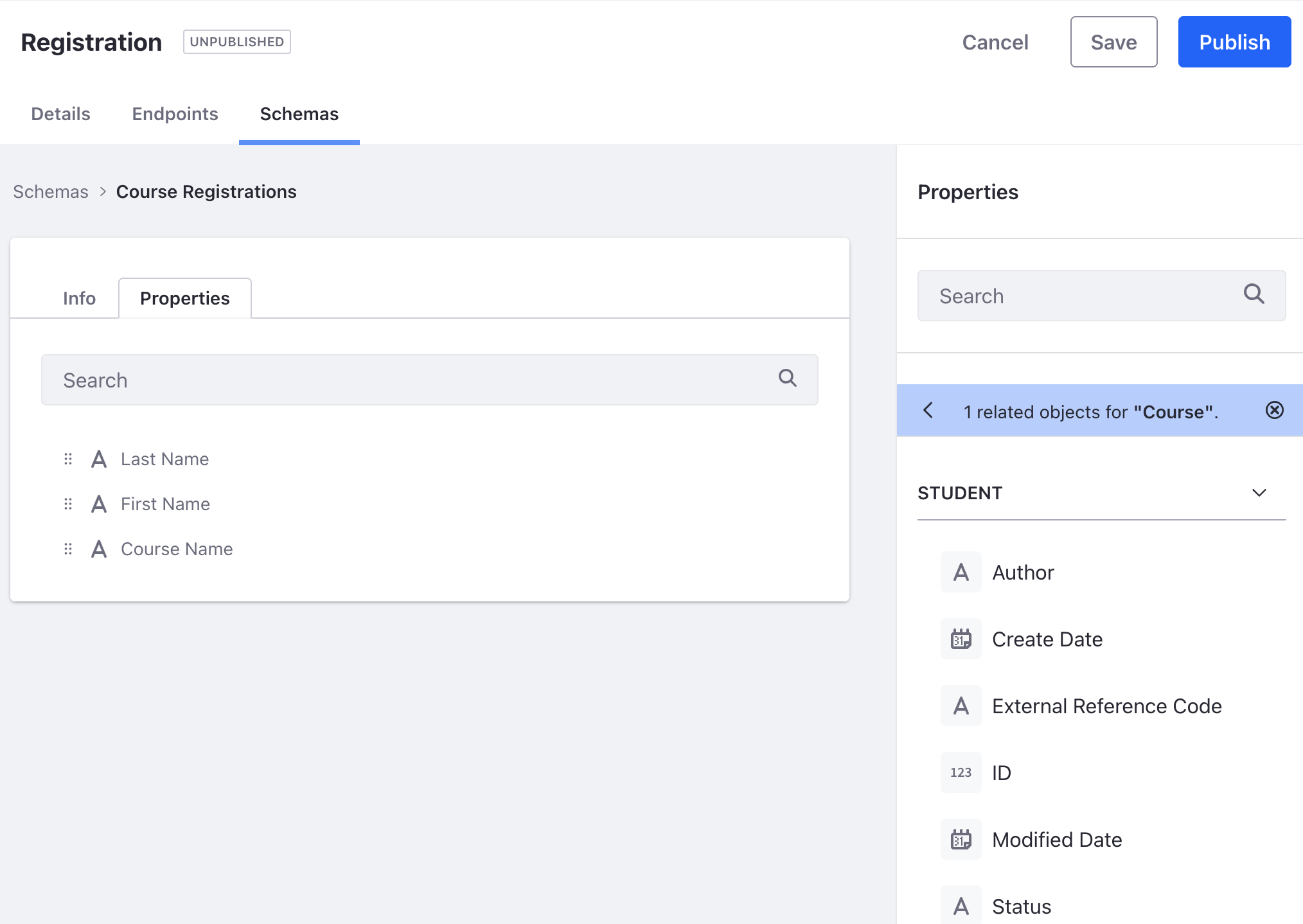Add the ID property from the sidebar
This screenshot has height=924, width=1303.
[x=1002, y=772]
